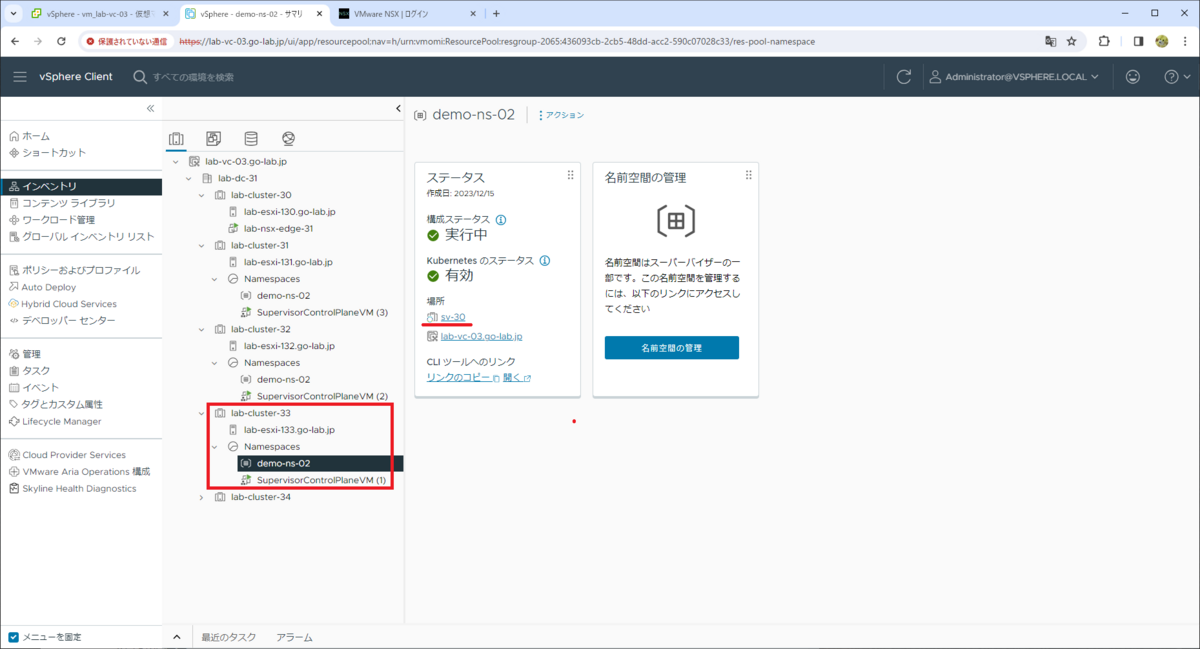The height and width of the screenshot is (649, 1200).
Task: Open the sv-30 supervisor link
Action: click(x=453, y=317)
